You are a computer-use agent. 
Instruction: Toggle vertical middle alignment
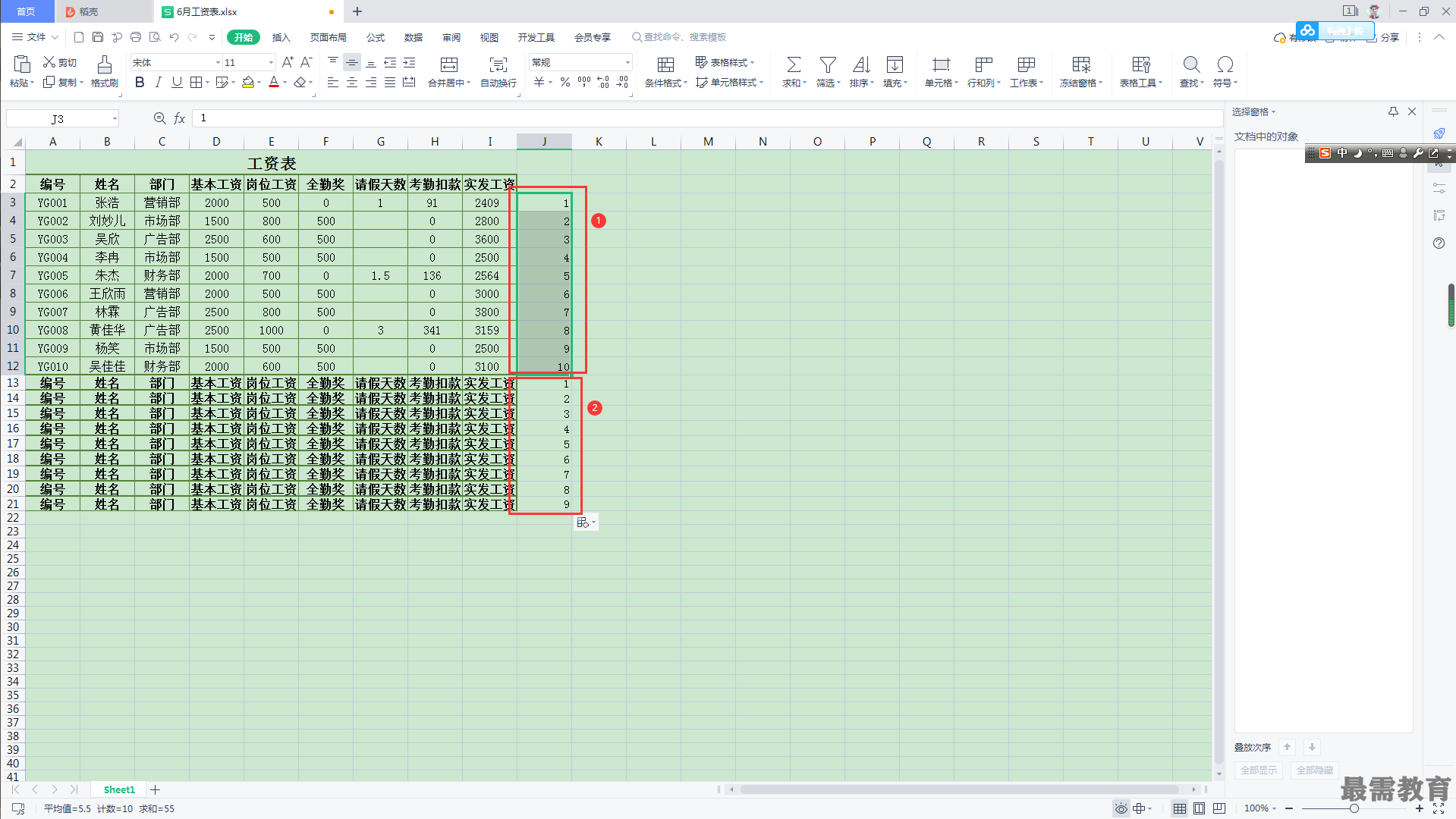coord(352,62)
